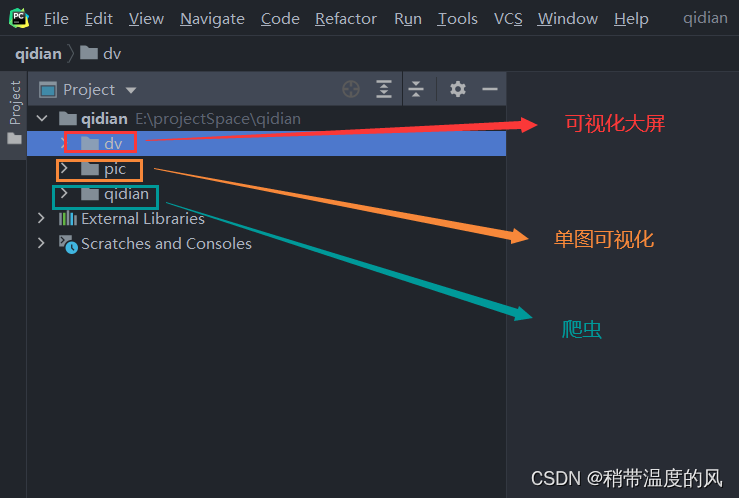Open the Help menu
This screenshot has width=739, height=498.
point(631,19)
